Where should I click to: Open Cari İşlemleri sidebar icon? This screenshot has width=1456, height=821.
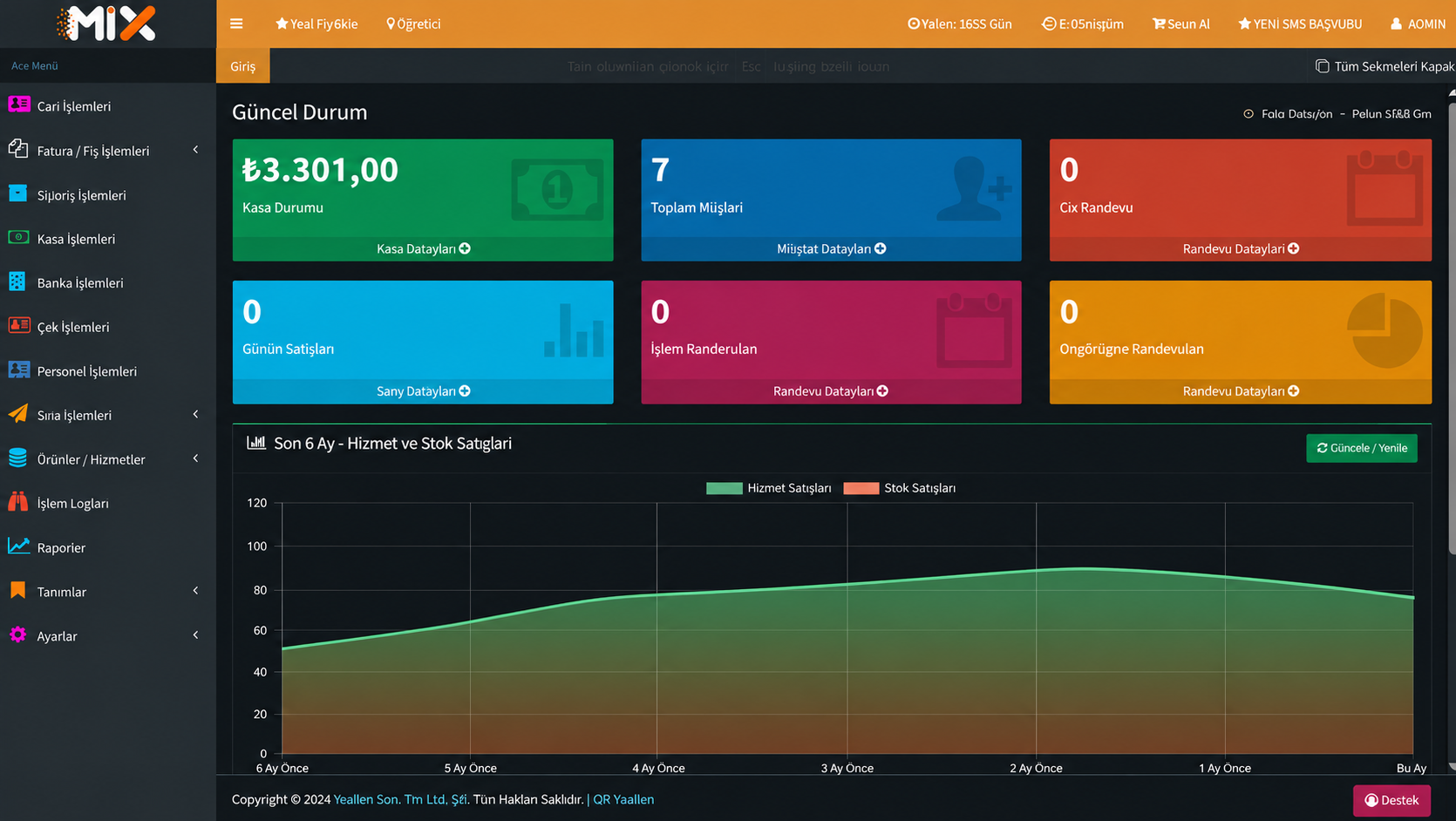pos(18,105)
